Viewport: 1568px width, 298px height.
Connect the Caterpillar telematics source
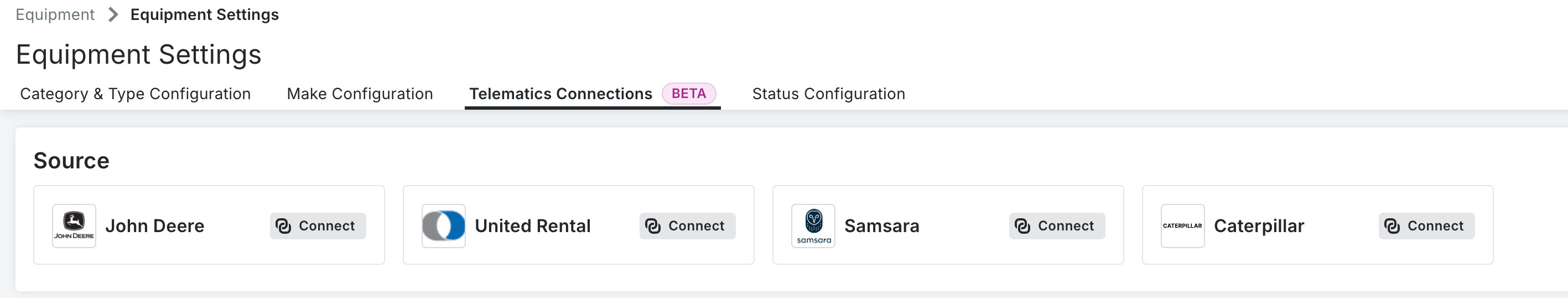click(1426, 226)
